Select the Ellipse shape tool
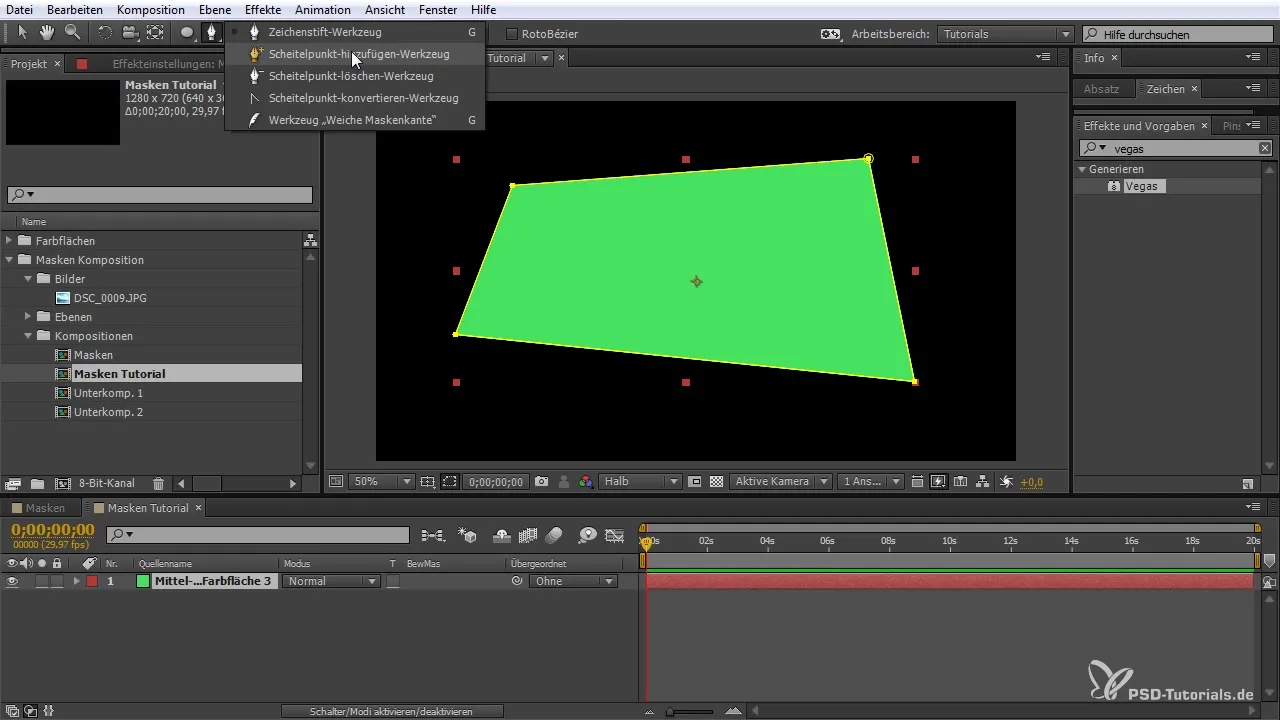The height and width of the screenshot is (720, 1280). click(x=187, y=32)
